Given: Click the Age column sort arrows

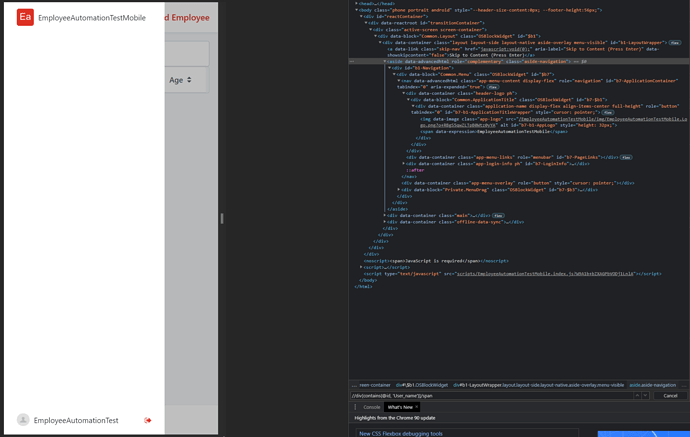Looking at the screenshot, I should pos(189,80).
